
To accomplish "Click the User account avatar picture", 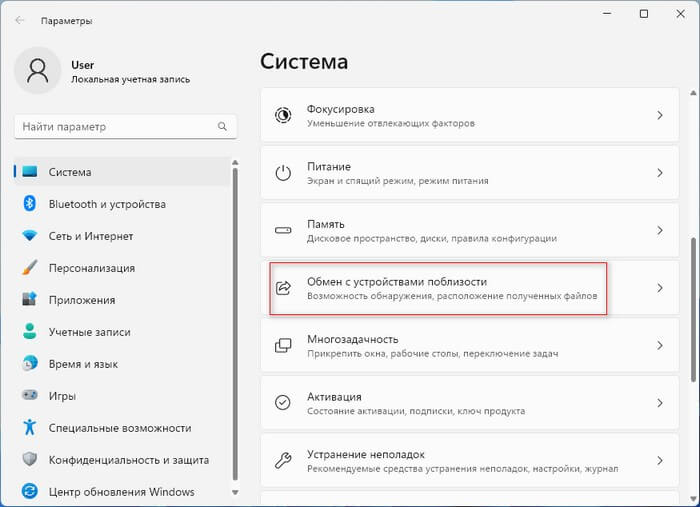I will click(38, 71).
